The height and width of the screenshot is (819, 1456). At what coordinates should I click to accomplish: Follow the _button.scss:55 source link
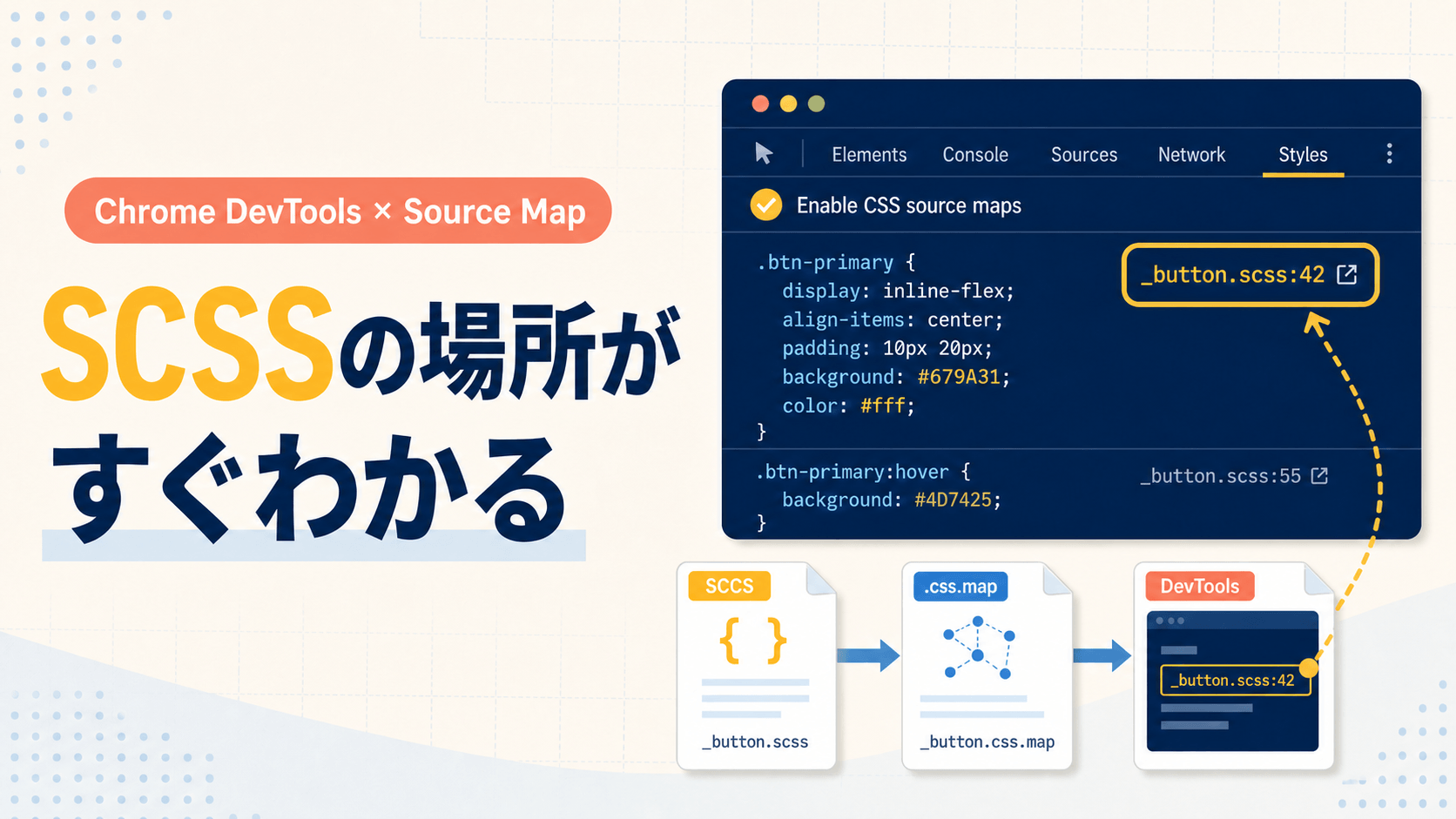point(1221,476)
